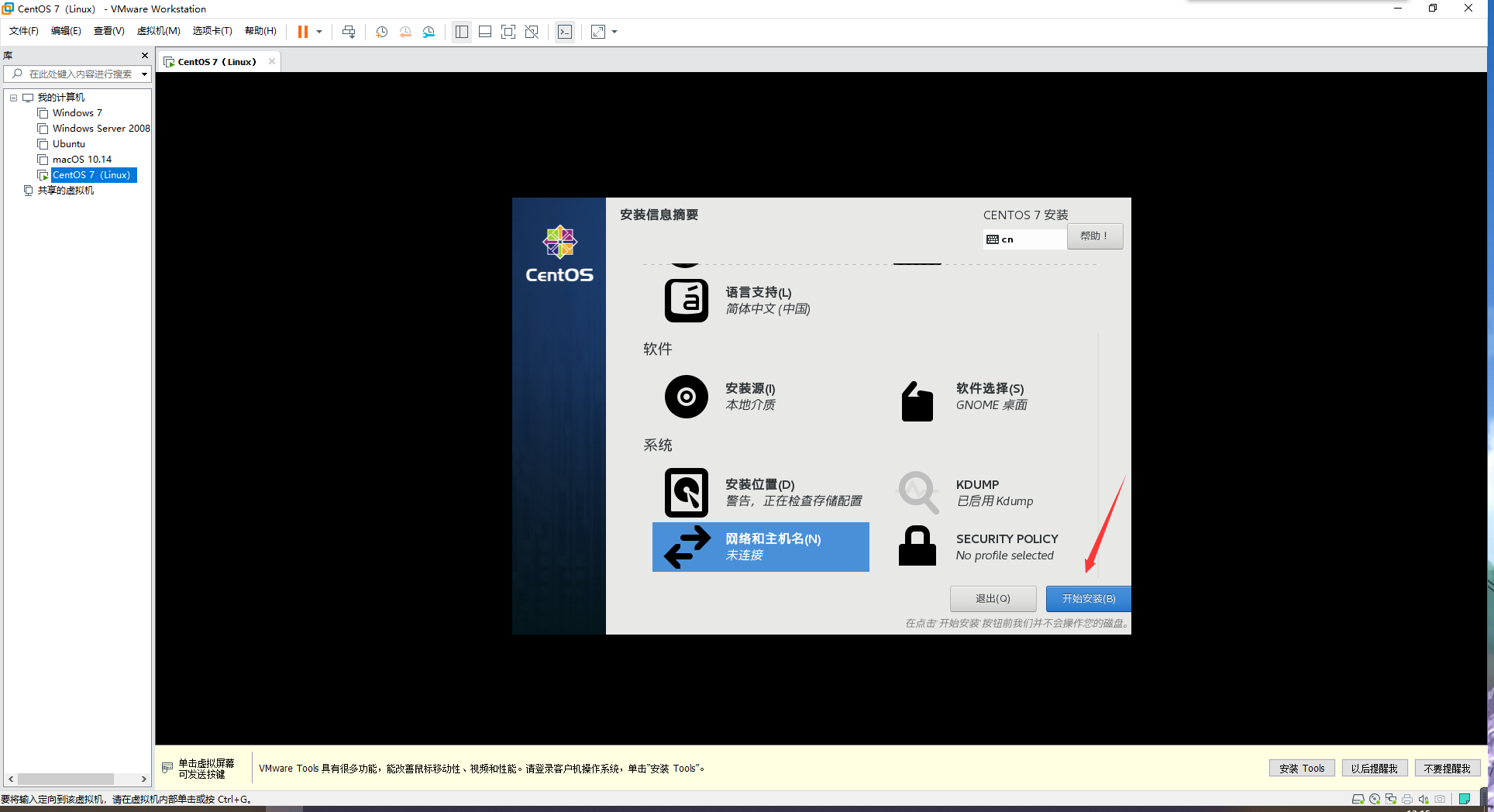Close the CentOS 7 (Linux) tab
1494x812 pixels.
click(272, 62)
